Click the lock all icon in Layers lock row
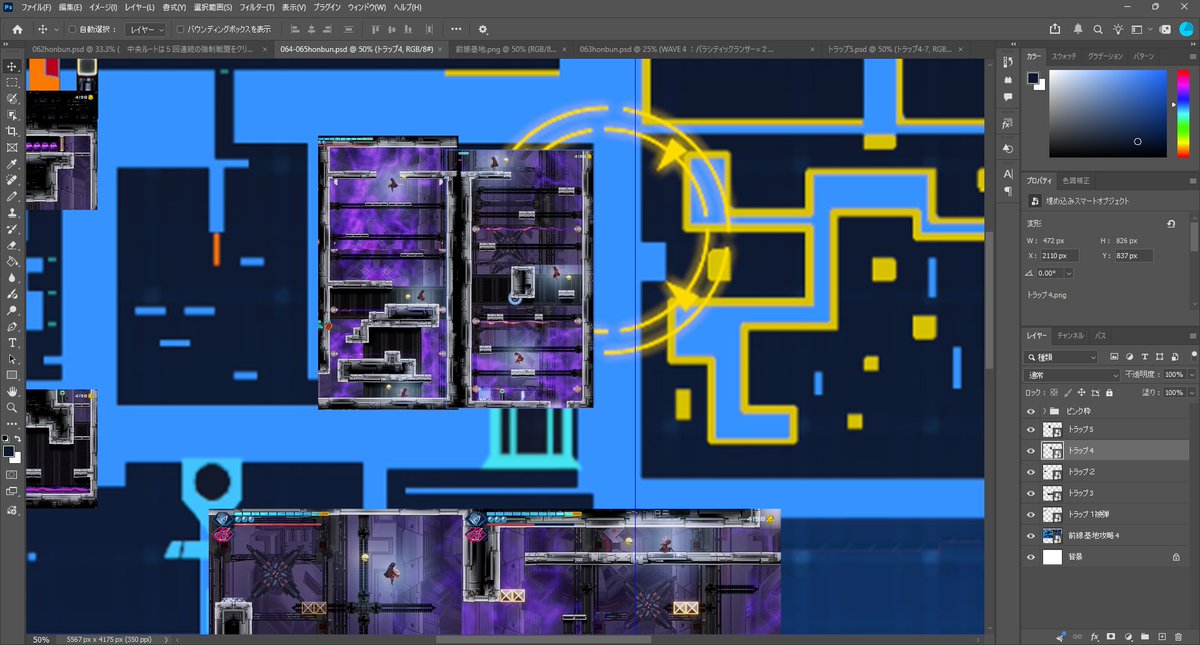 pyautogui.click(x=1111, y=393)
